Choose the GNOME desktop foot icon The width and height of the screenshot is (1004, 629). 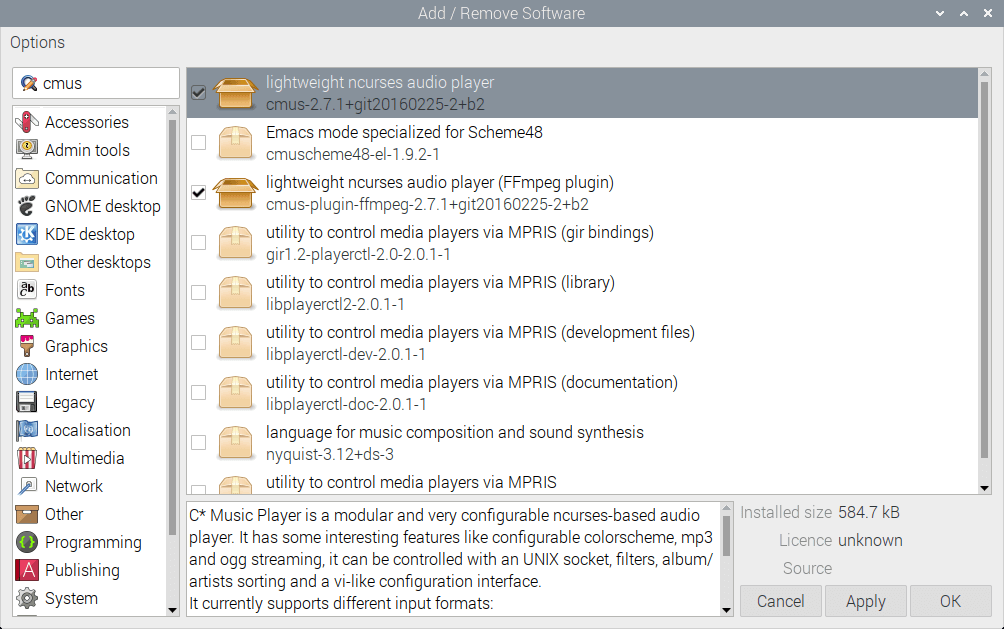[x=27, y=206]
